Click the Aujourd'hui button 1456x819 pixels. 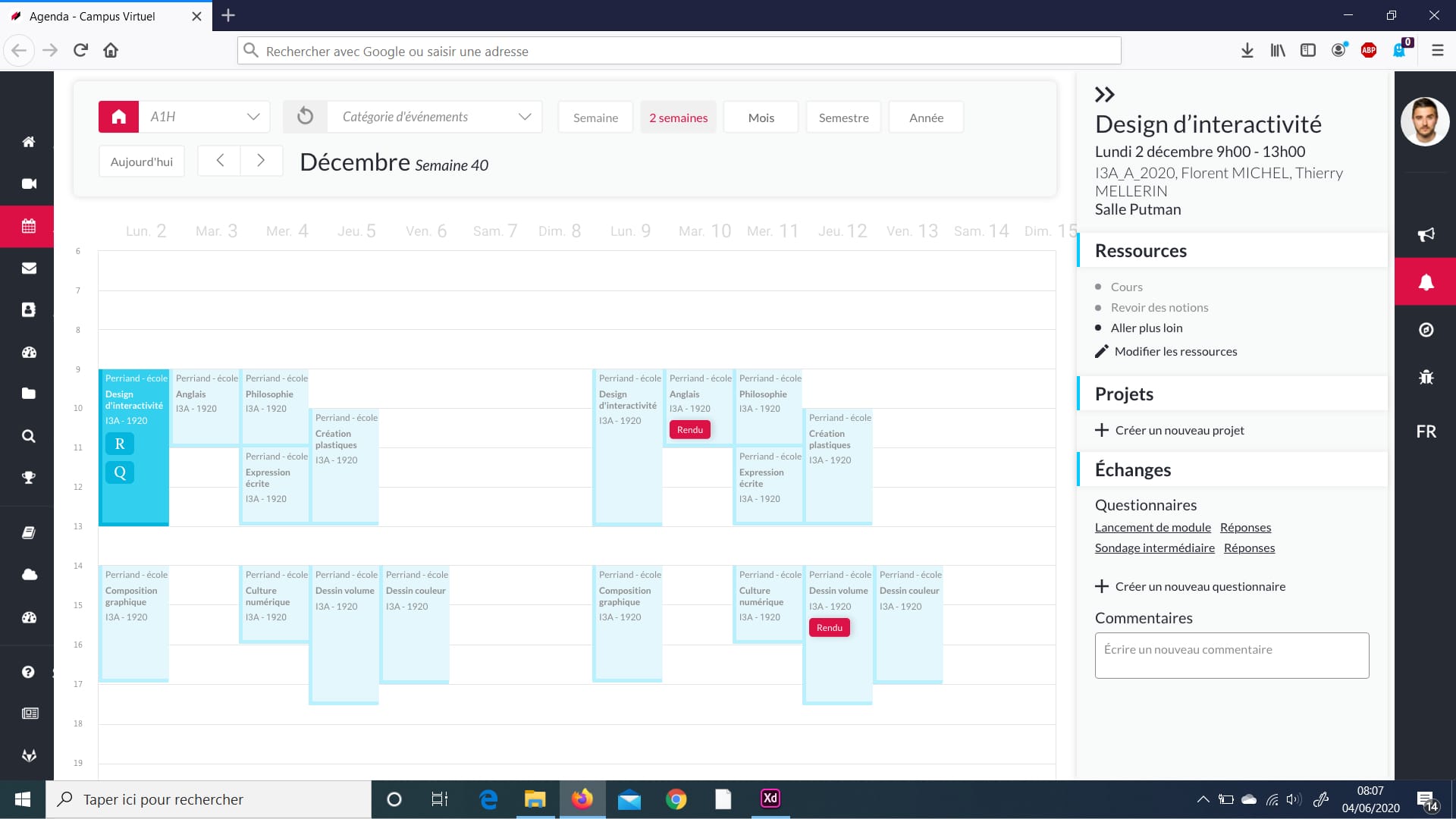click(x=142, y=162)
